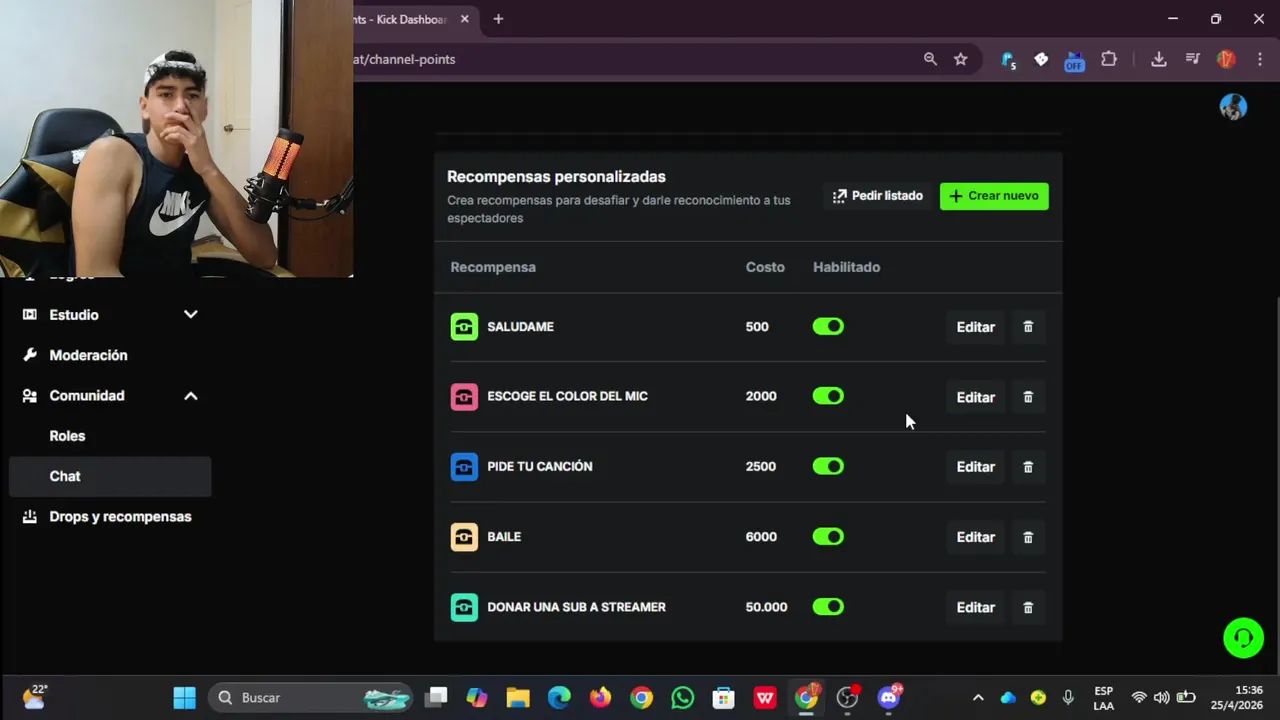The width and height of the screenshot is (1280, 720).
Task: Open File Explorer from the taskbar
Action: [x=517, y=697]
